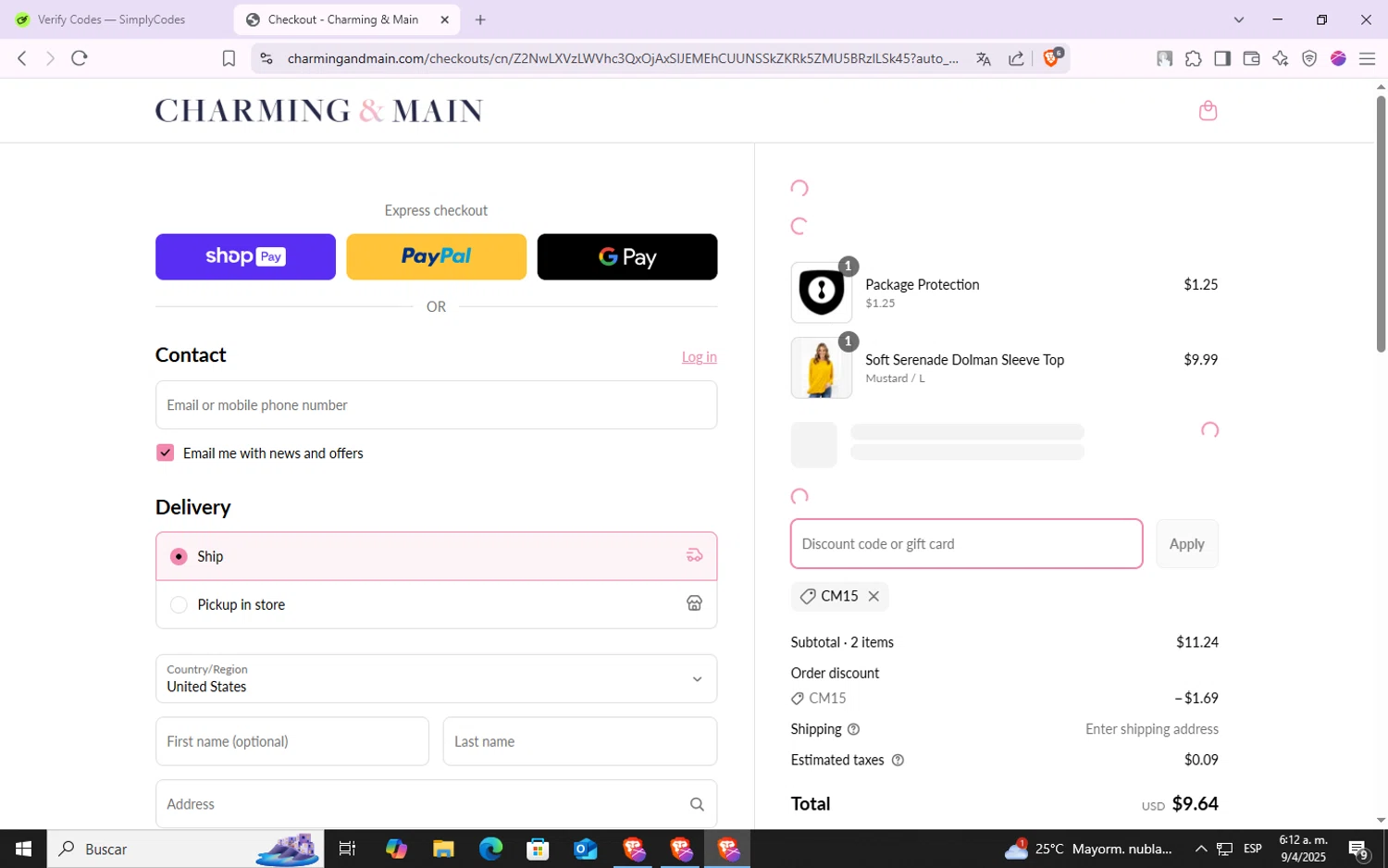Open the Copilot taskbar icon
Viewport: 1388px width, 868px height.
click(x=396, y=849)
